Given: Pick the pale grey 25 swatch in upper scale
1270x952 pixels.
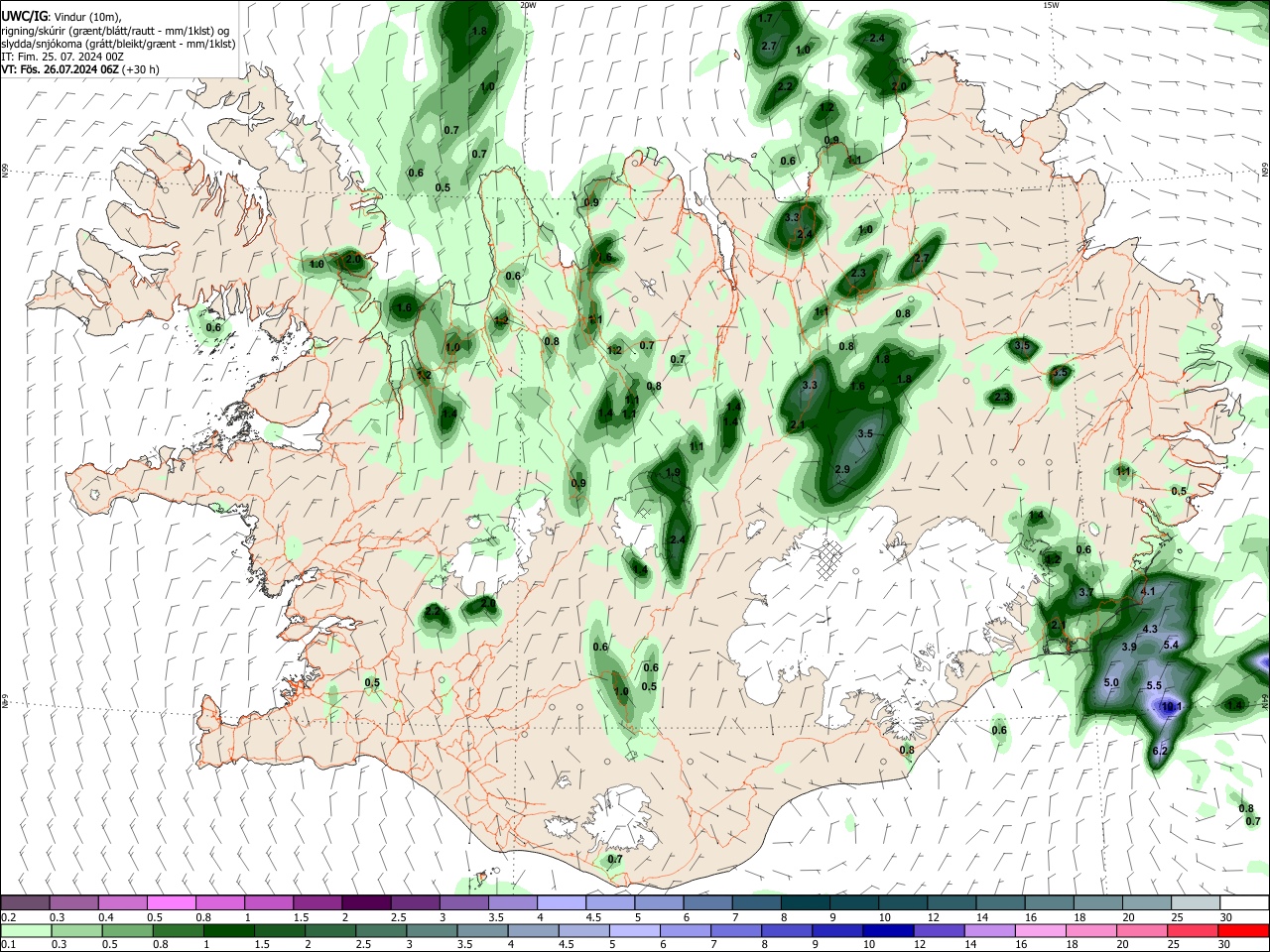Looking at the screenshot, I should (1196, 902).
